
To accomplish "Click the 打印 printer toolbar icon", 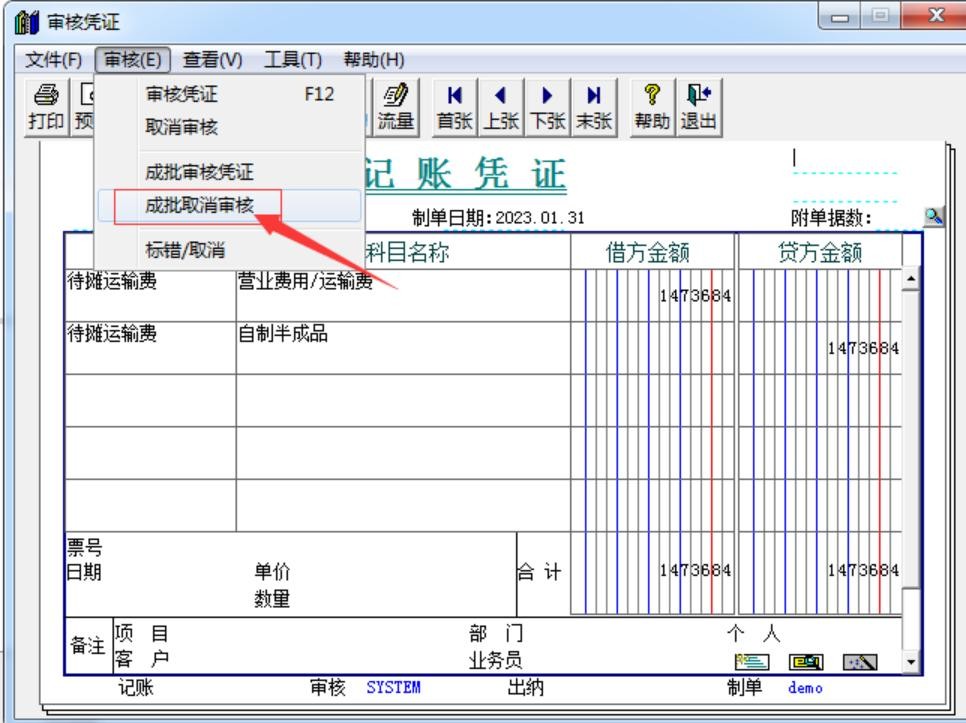I will coord(46,108).
